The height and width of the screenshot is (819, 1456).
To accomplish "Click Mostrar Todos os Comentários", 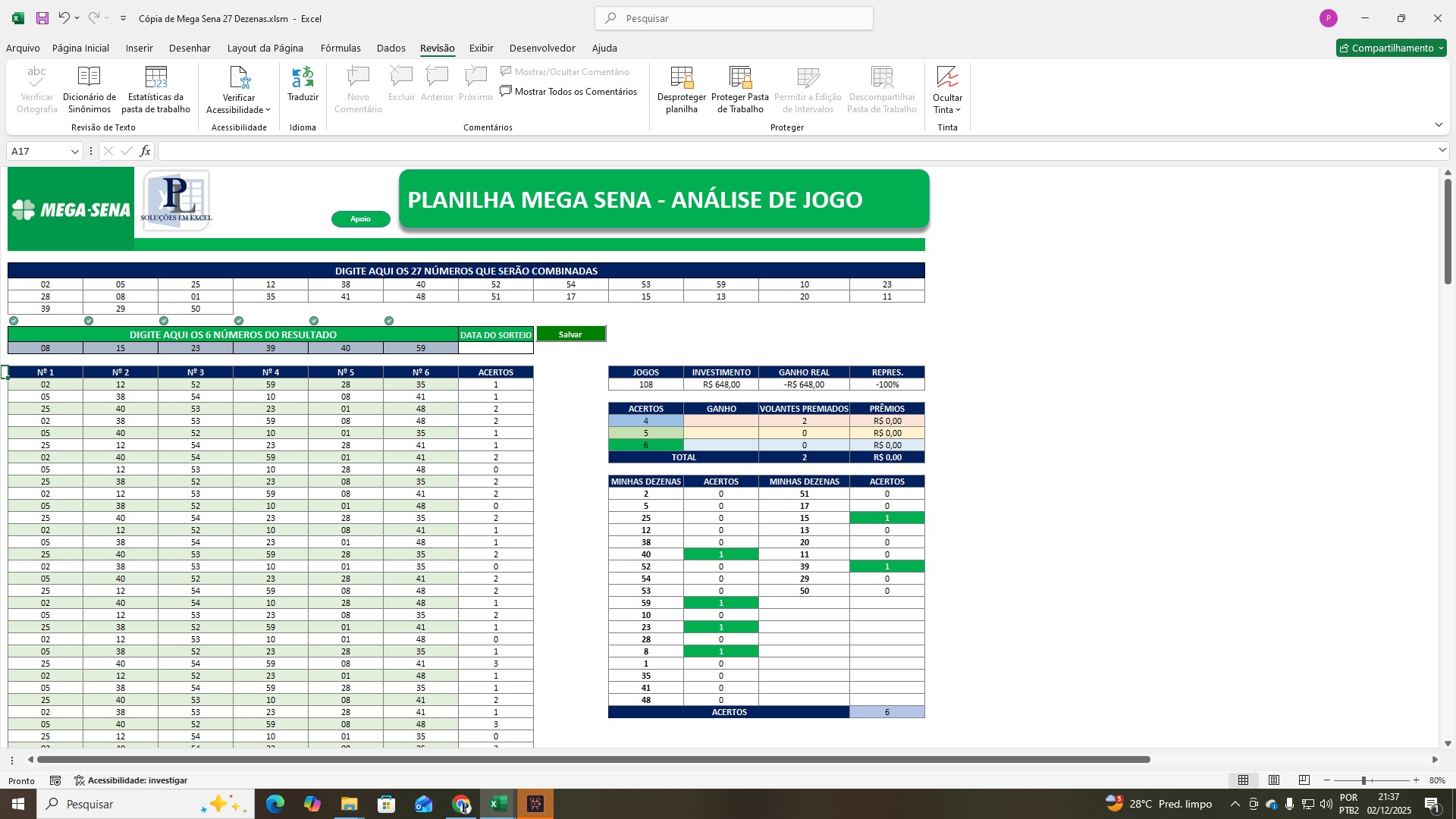I will pyautogui.click(x=569, y=92).
